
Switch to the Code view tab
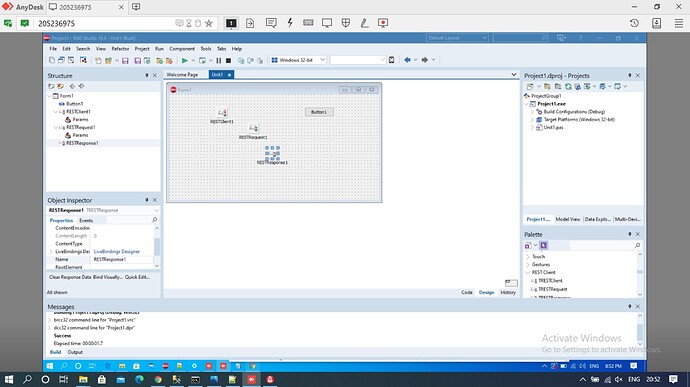point(467,292)
